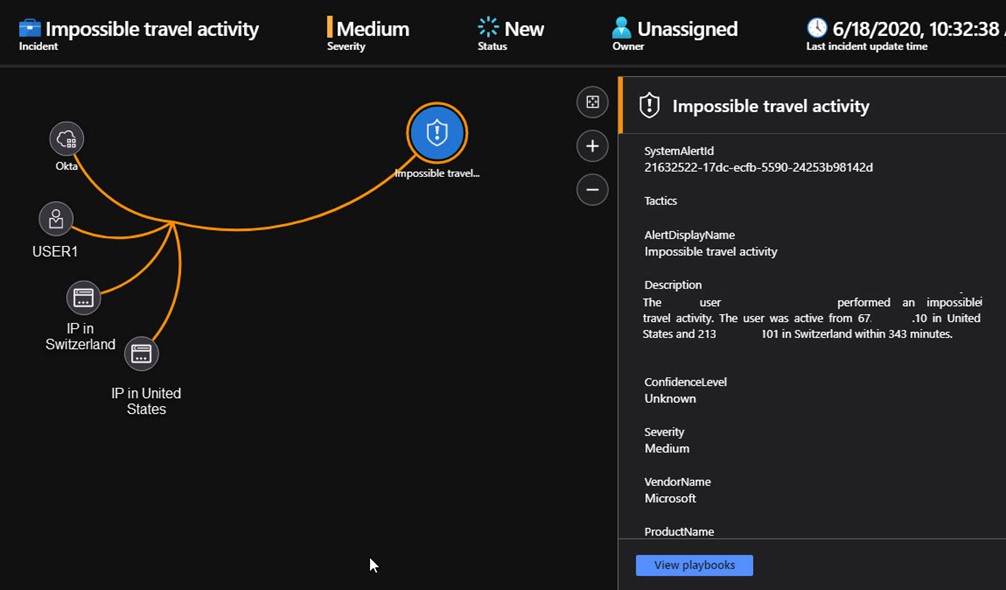Click the Unassigned owner person icon
The height and width of the screenshot is (590, 1006).
(622, 28)
